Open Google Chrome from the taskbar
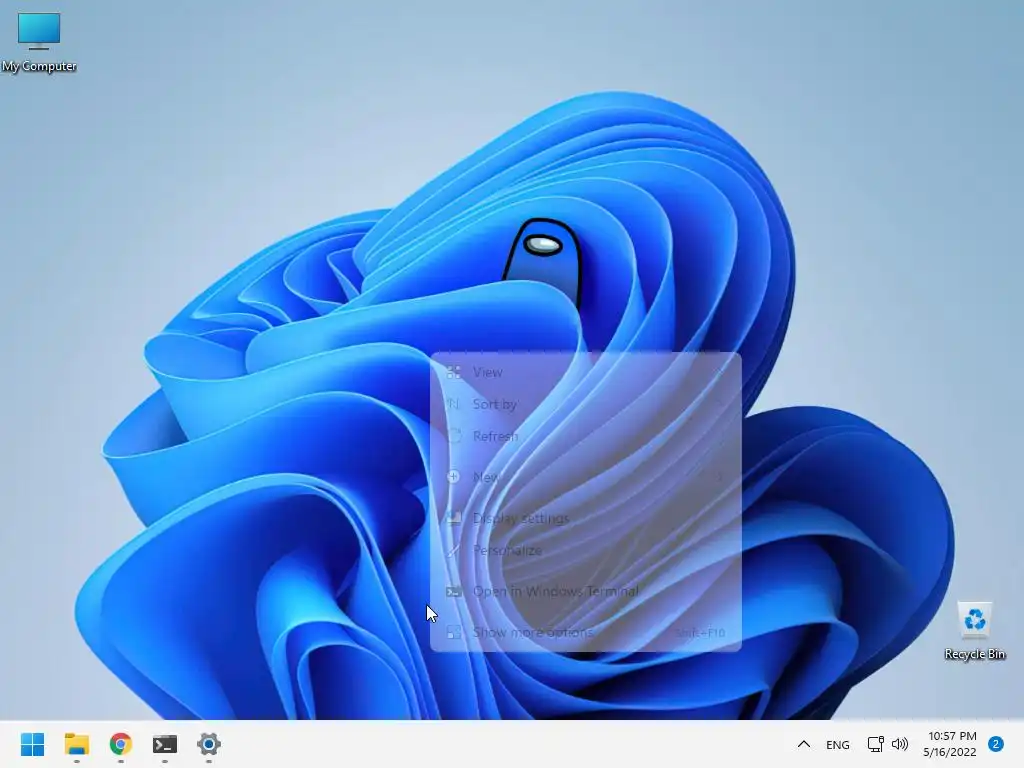 tap(121, 744)
